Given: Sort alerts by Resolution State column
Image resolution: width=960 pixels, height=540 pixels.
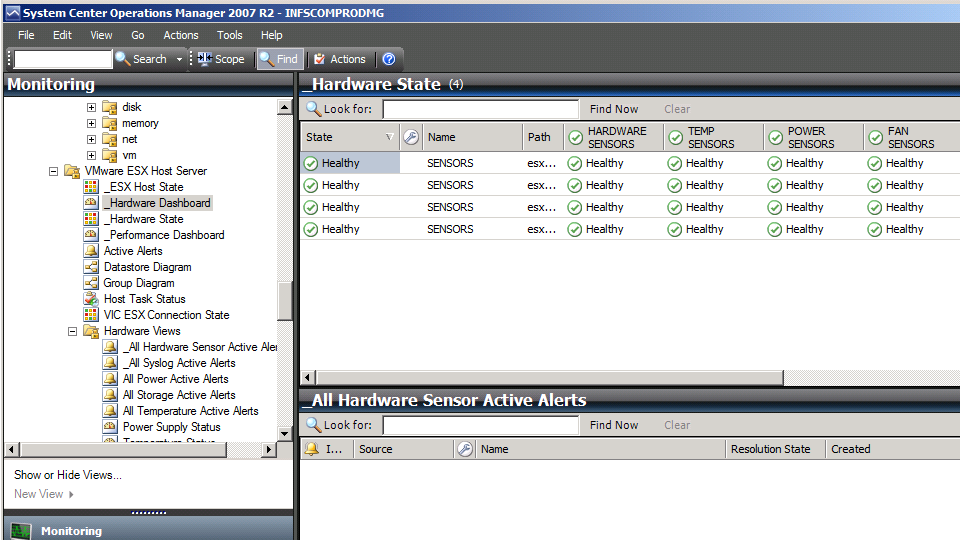Looking at the screenshot, I should (x=775, y=449).
